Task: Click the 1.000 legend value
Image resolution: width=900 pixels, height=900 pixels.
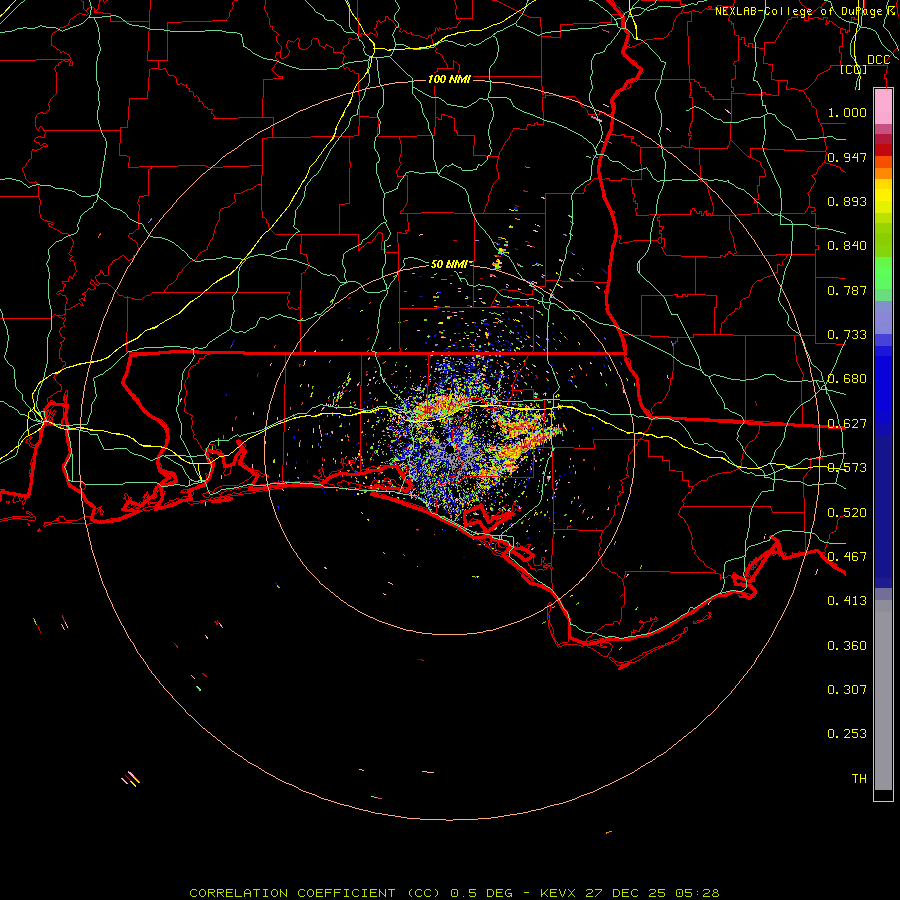Action: pyautogui.click(x=847, y=112)
